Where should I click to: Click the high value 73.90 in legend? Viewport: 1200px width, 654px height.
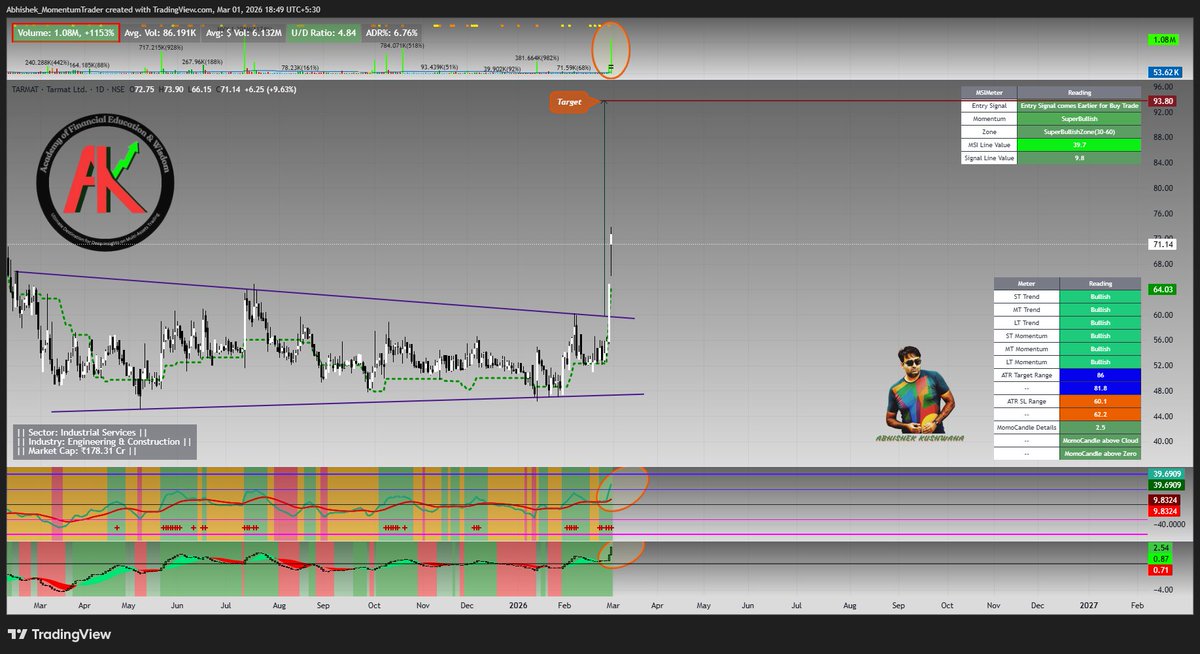pos(174,89)
